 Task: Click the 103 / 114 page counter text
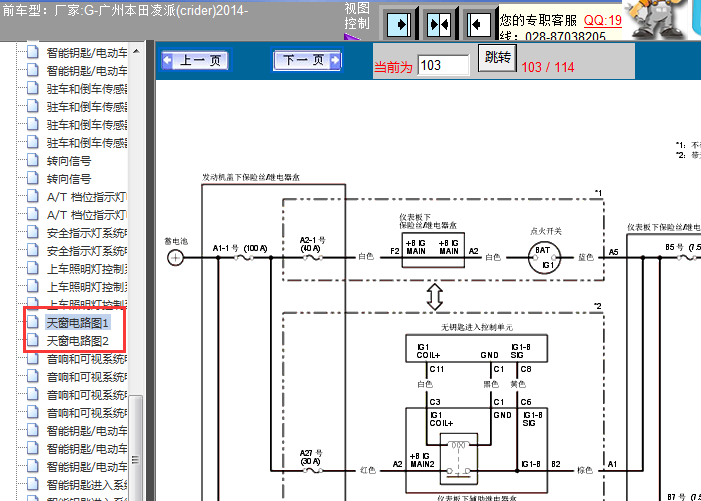(548, 67)
